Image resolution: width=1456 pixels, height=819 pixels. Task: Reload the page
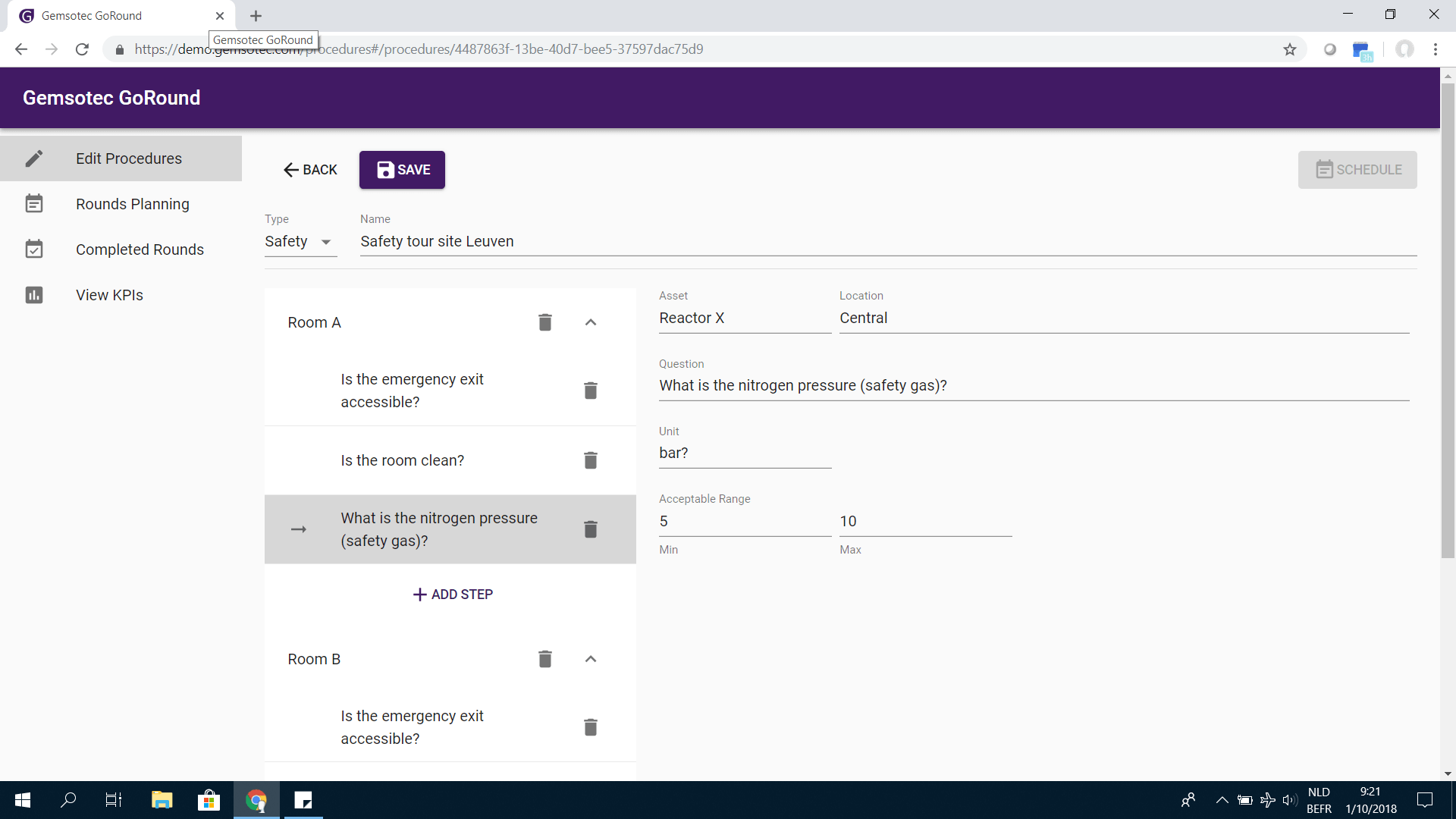[82, 49]
